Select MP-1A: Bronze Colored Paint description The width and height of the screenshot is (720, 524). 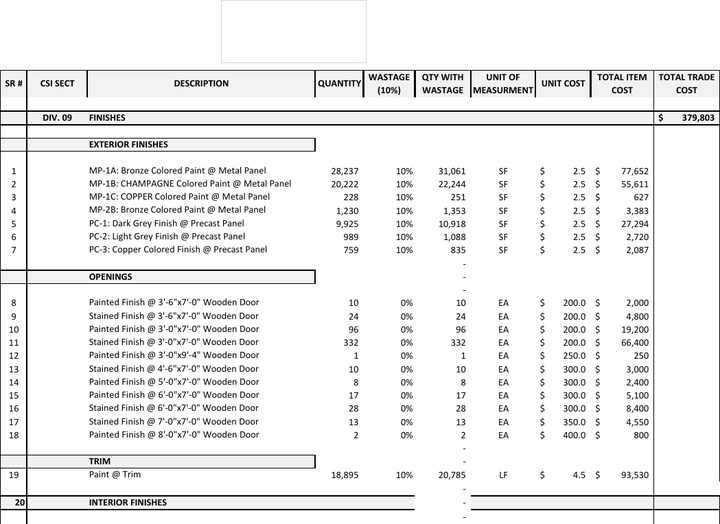[177, 170]
